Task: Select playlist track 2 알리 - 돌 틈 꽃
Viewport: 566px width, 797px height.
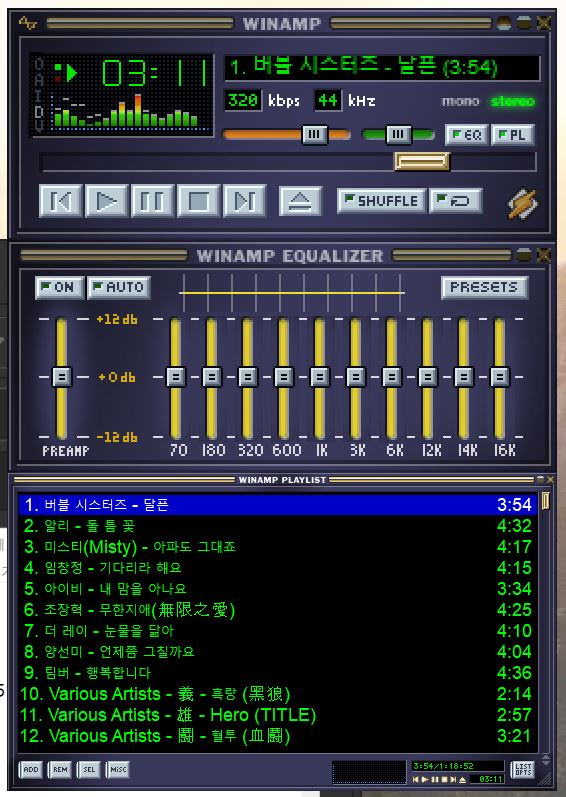Action: (x=278, y=526)
